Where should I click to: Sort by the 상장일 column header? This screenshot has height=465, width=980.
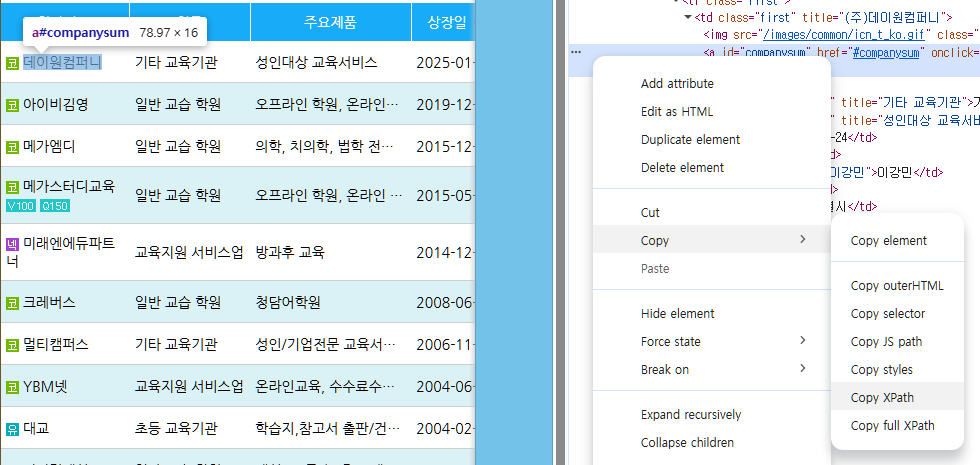click(x=446, y=22)
